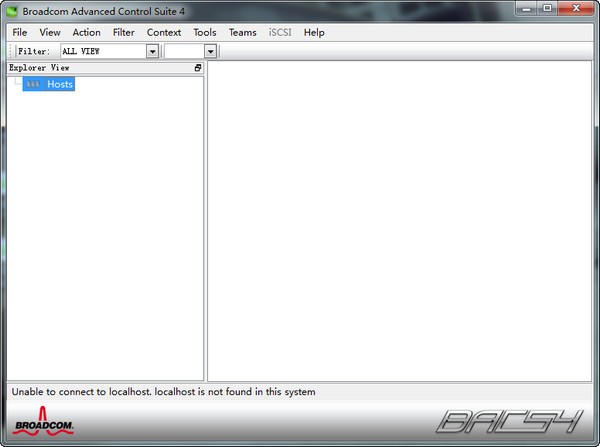This screenshot has height=447, width=600.
Task: Maximize the Broadcom Advanced Control Suite window
Action: coord(547,8)
